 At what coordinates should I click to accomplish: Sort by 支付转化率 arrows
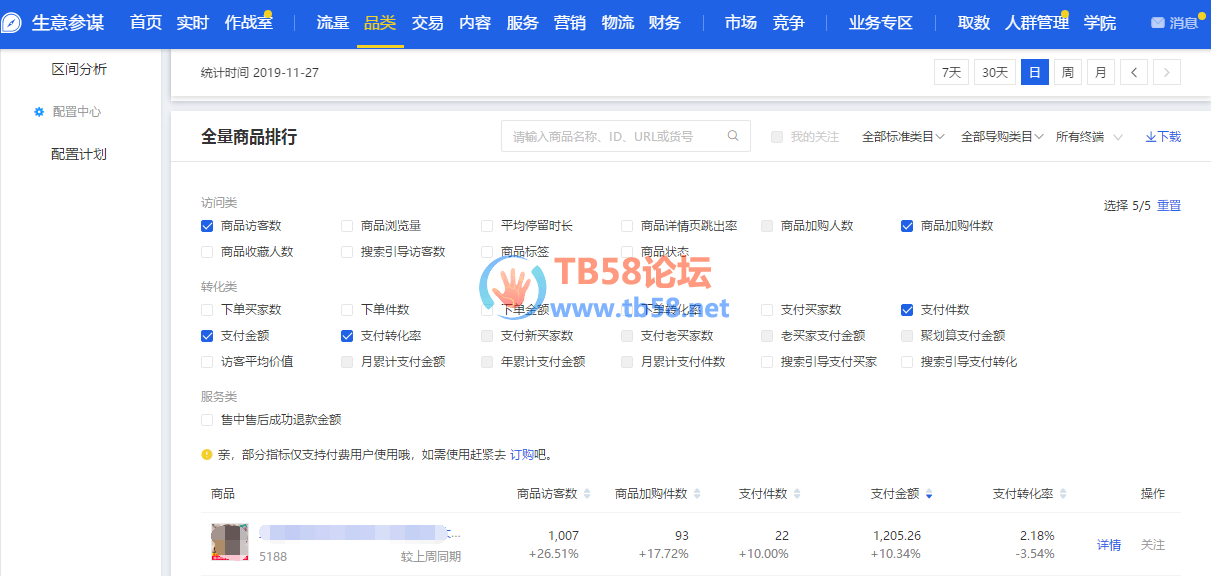(x=1063, y=494)
